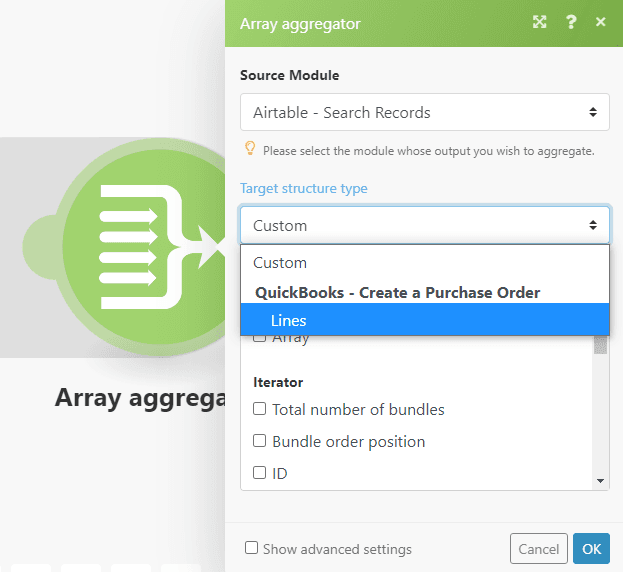
Task: Click the QuickBooks - Create a Purchase Order group
Action: (397, 292)
